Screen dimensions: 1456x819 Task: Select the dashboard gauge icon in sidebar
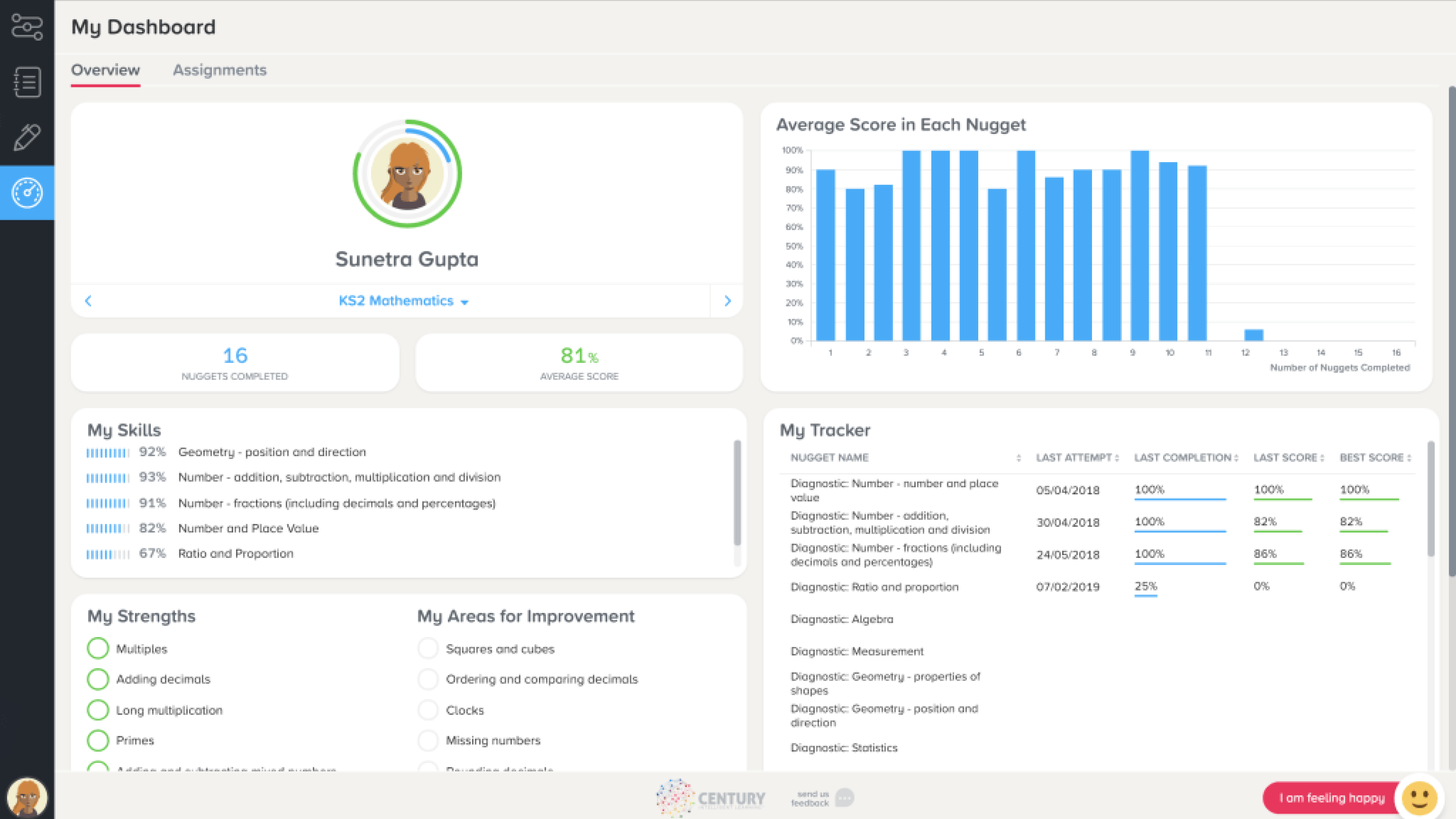(x=27, y=193)
